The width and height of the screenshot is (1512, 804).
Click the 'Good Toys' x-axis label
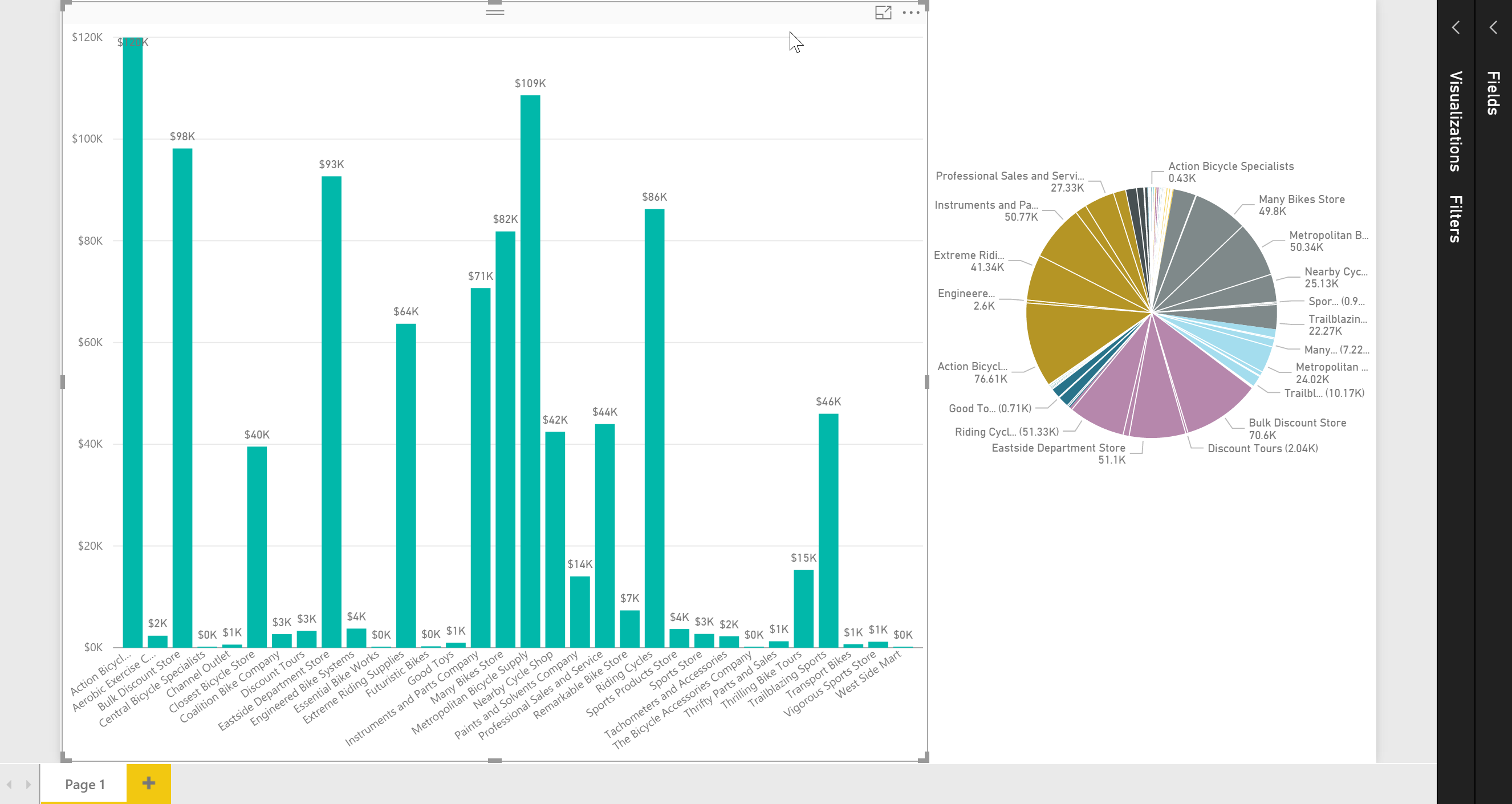pyautogui.click(x=430, y=668)
